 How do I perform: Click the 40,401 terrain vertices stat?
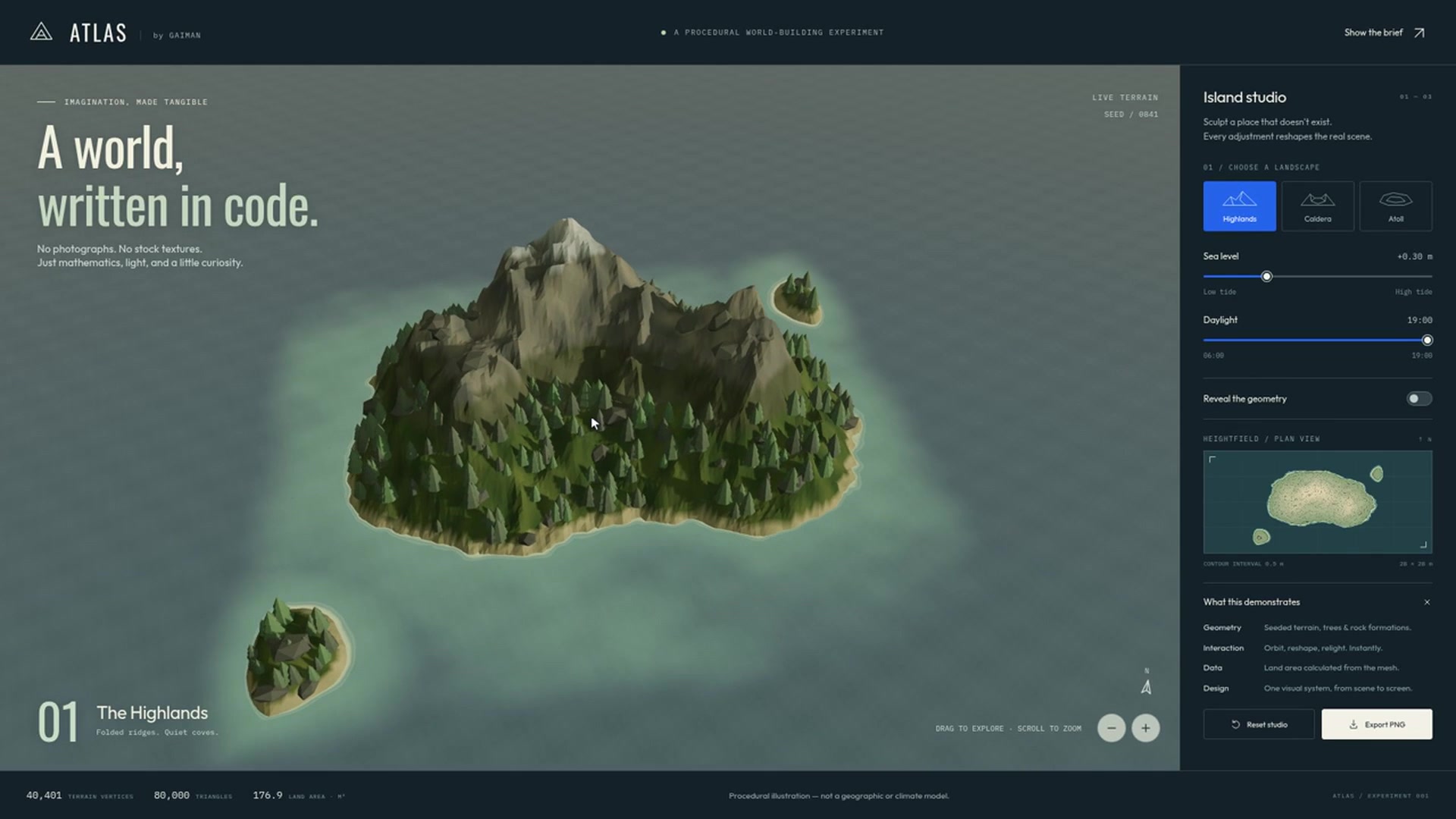80,795
